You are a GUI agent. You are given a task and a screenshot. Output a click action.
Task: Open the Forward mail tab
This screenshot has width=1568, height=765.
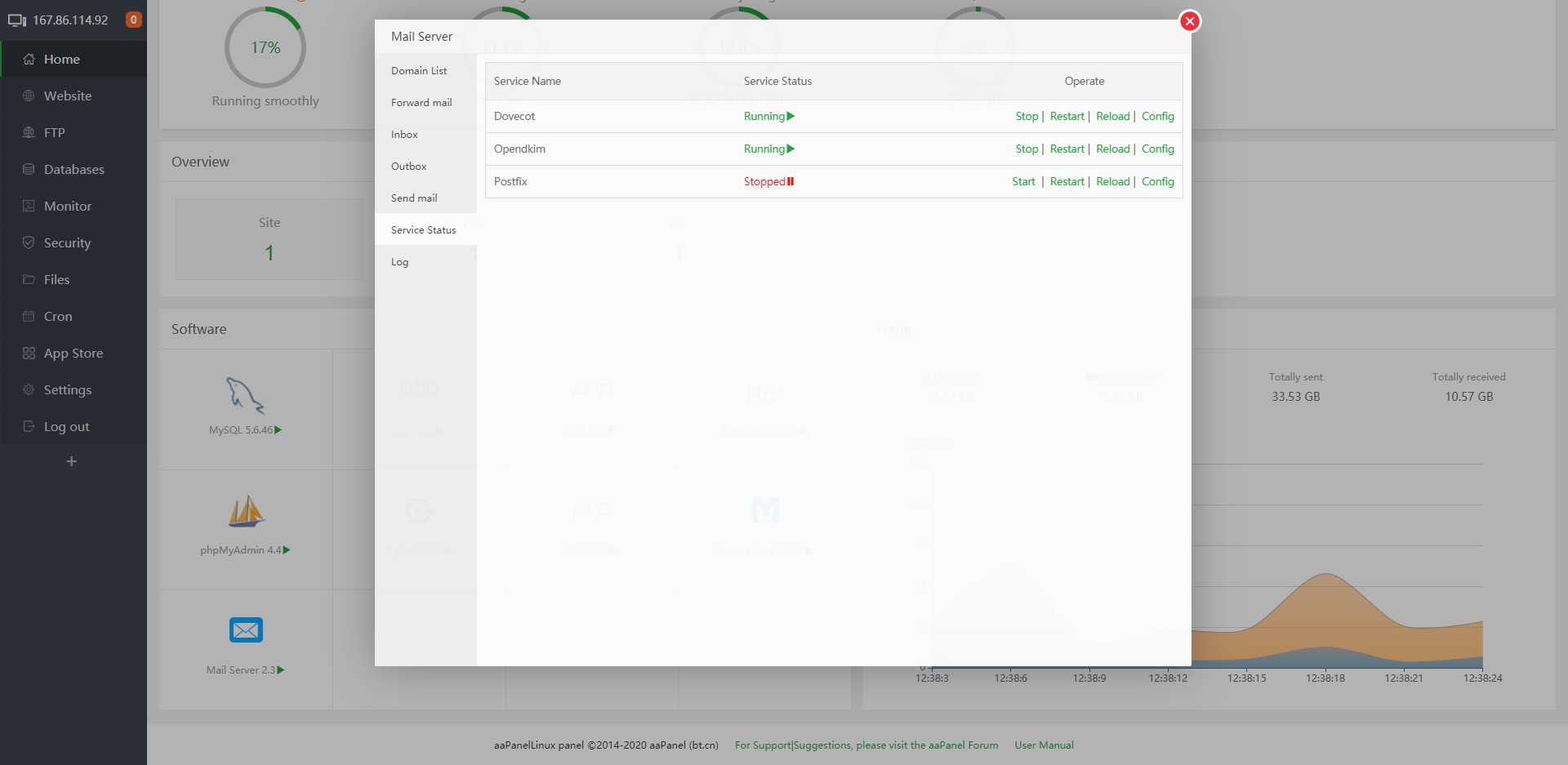[421, 103]
